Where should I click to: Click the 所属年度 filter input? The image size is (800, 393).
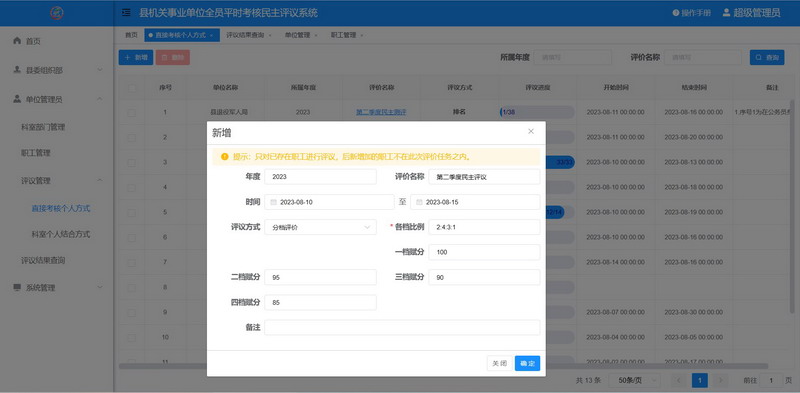click(x=572, y=58)
